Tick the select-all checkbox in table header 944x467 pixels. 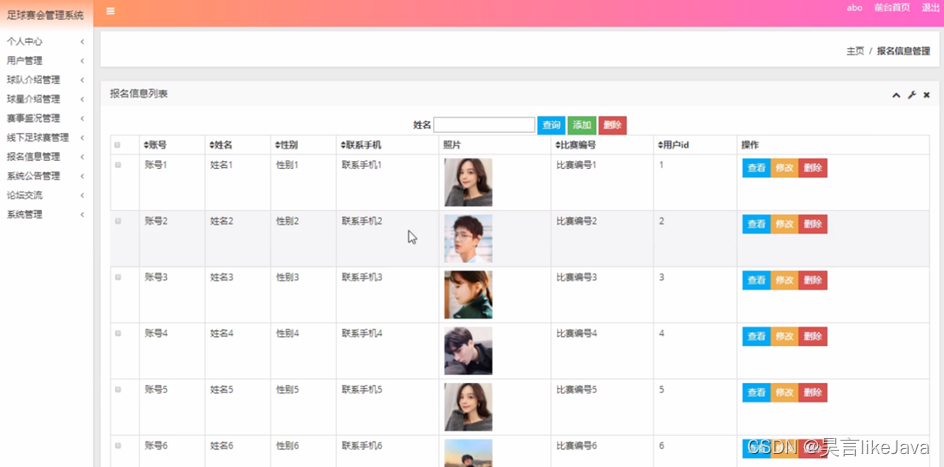(x=117, y=145)
